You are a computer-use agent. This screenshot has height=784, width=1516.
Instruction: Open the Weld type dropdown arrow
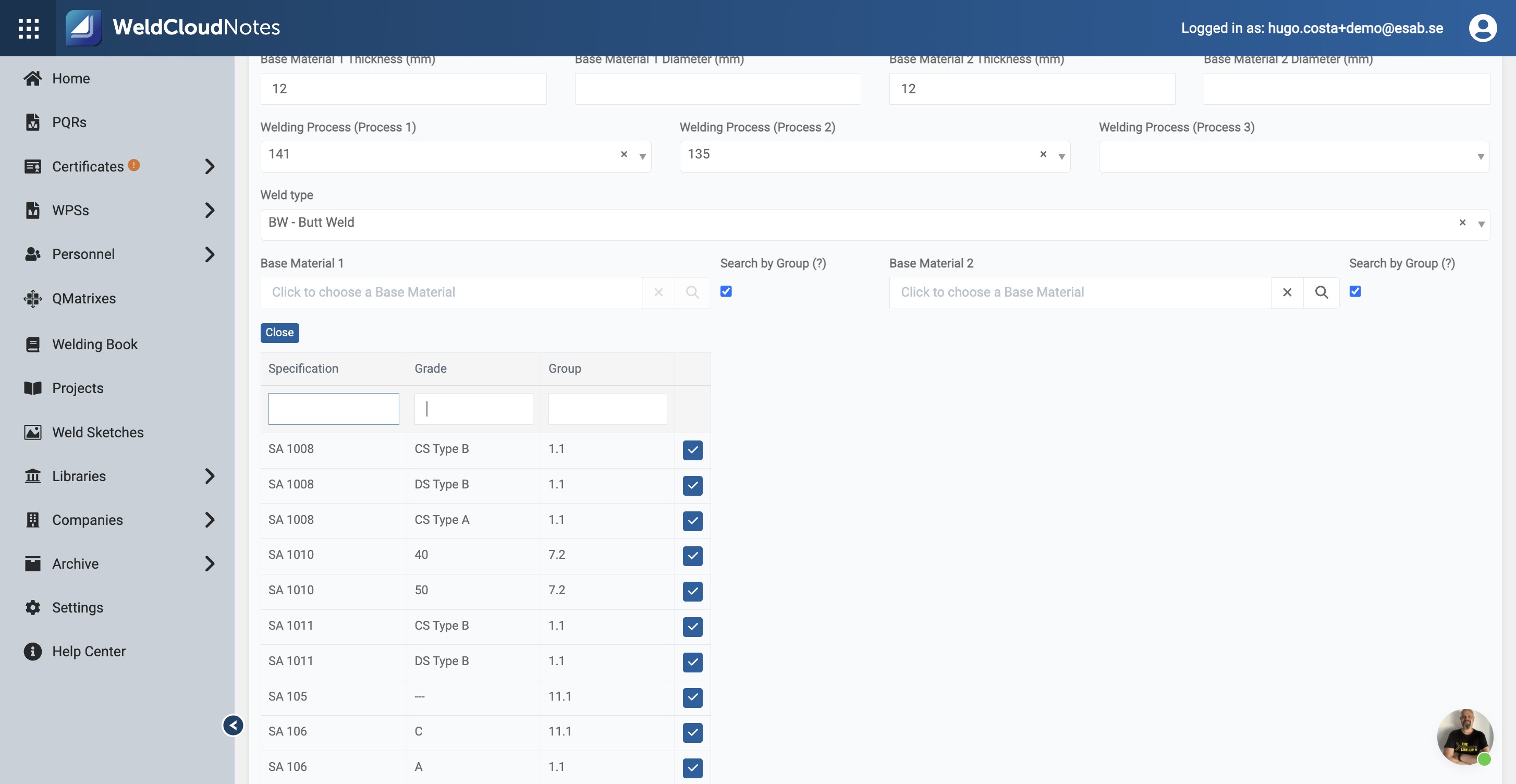1481,224
